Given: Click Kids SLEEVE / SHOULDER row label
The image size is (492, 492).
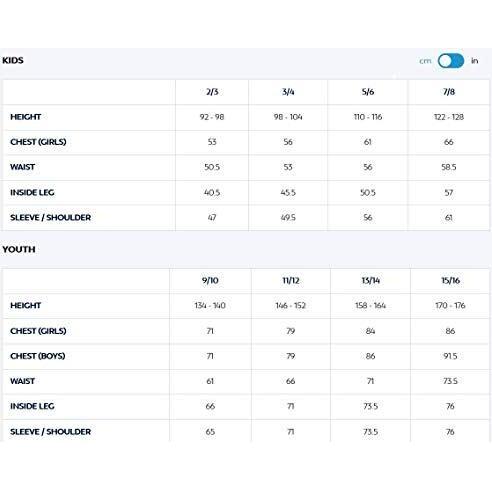Looking at the screenshot, I should click(x=50, y=218).
